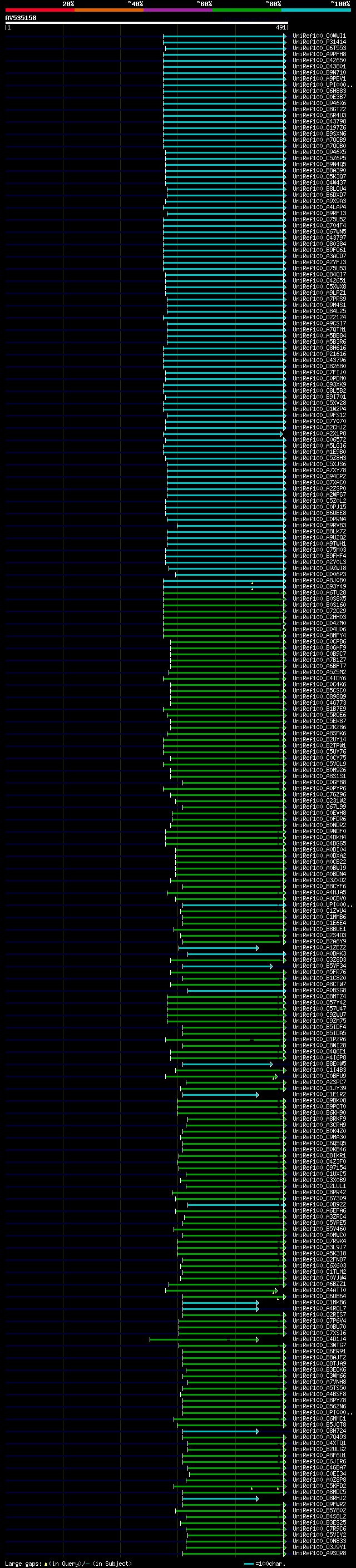Select the UniRef100_Q4W437 label
The height and width of the screenshot is (1568, 356).
point(319,182)
